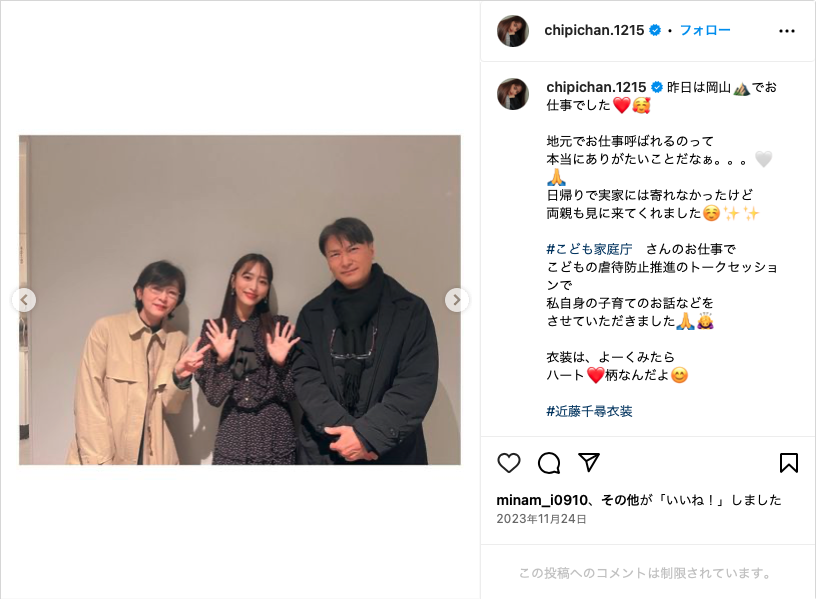
Task: Open the profile avatar beside the caption
Action: [x=513, y=94]
